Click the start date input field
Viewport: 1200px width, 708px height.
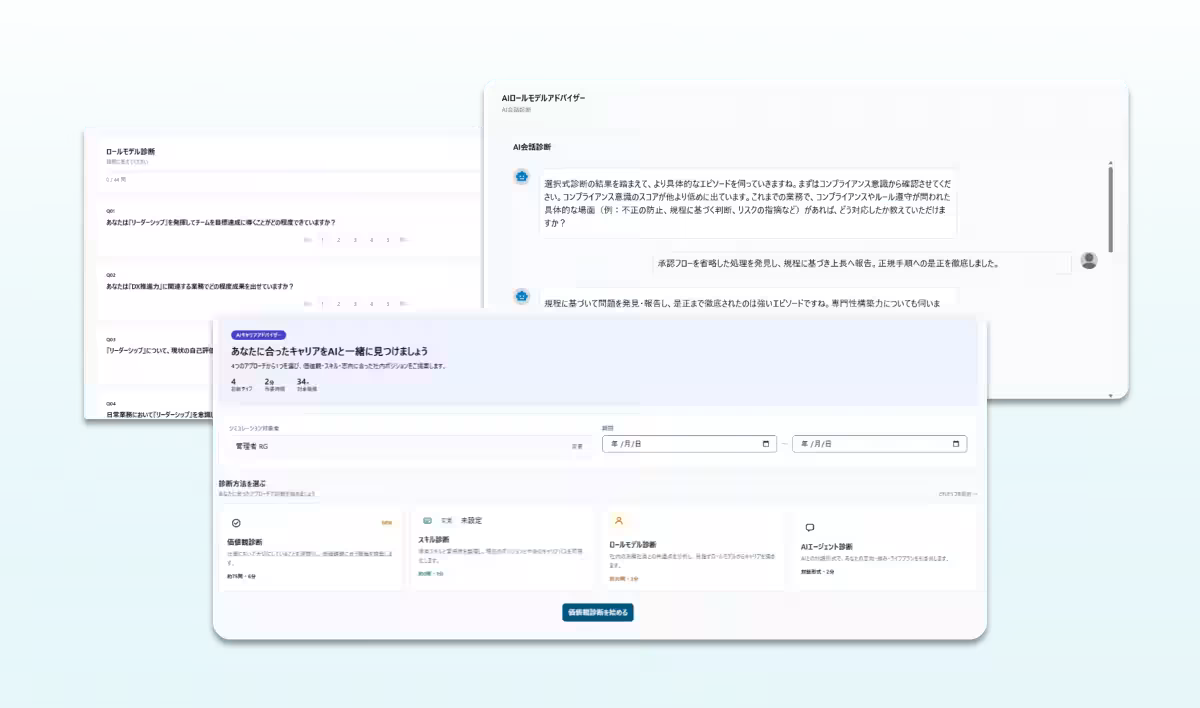point(690,444)
